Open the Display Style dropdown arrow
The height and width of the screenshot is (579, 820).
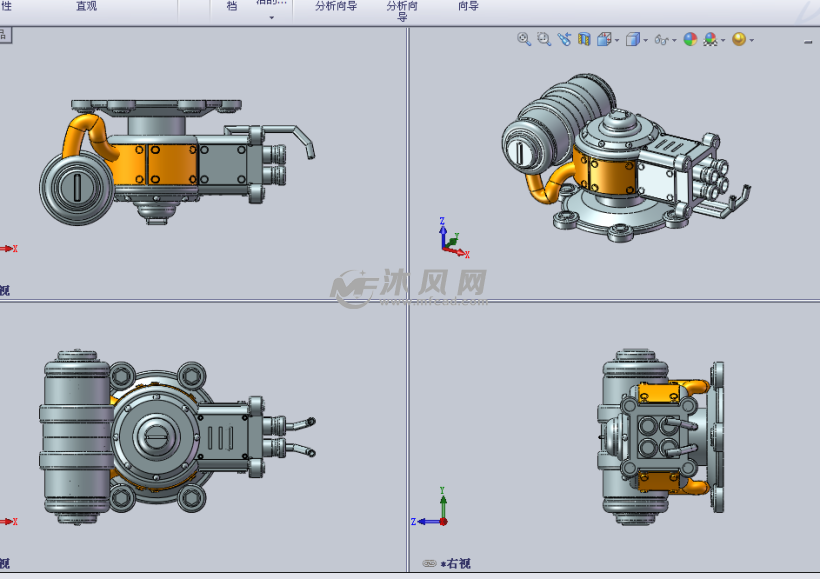tap(644, 40)
